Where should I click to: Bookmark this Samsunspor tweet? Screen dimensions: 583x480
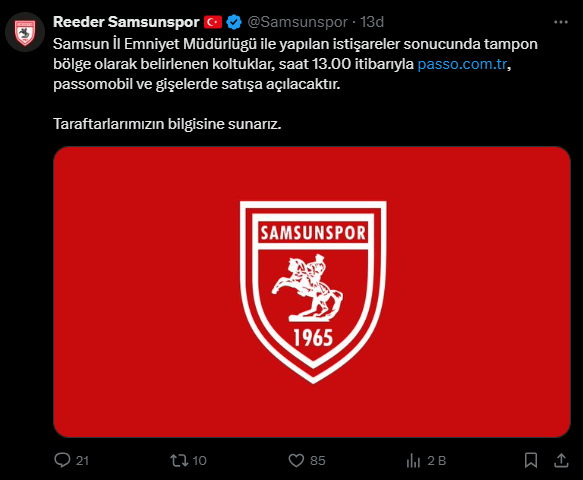click(x=531, y=460)
